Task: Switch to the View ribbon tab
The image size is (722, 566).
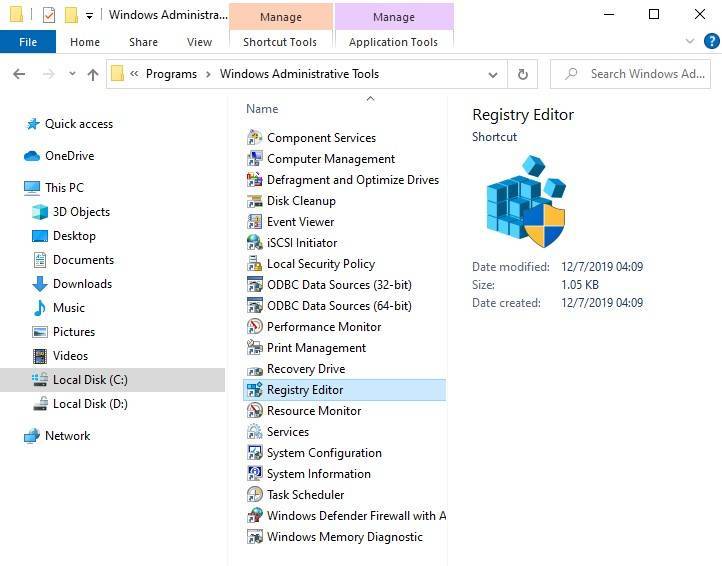Action: 199,42
